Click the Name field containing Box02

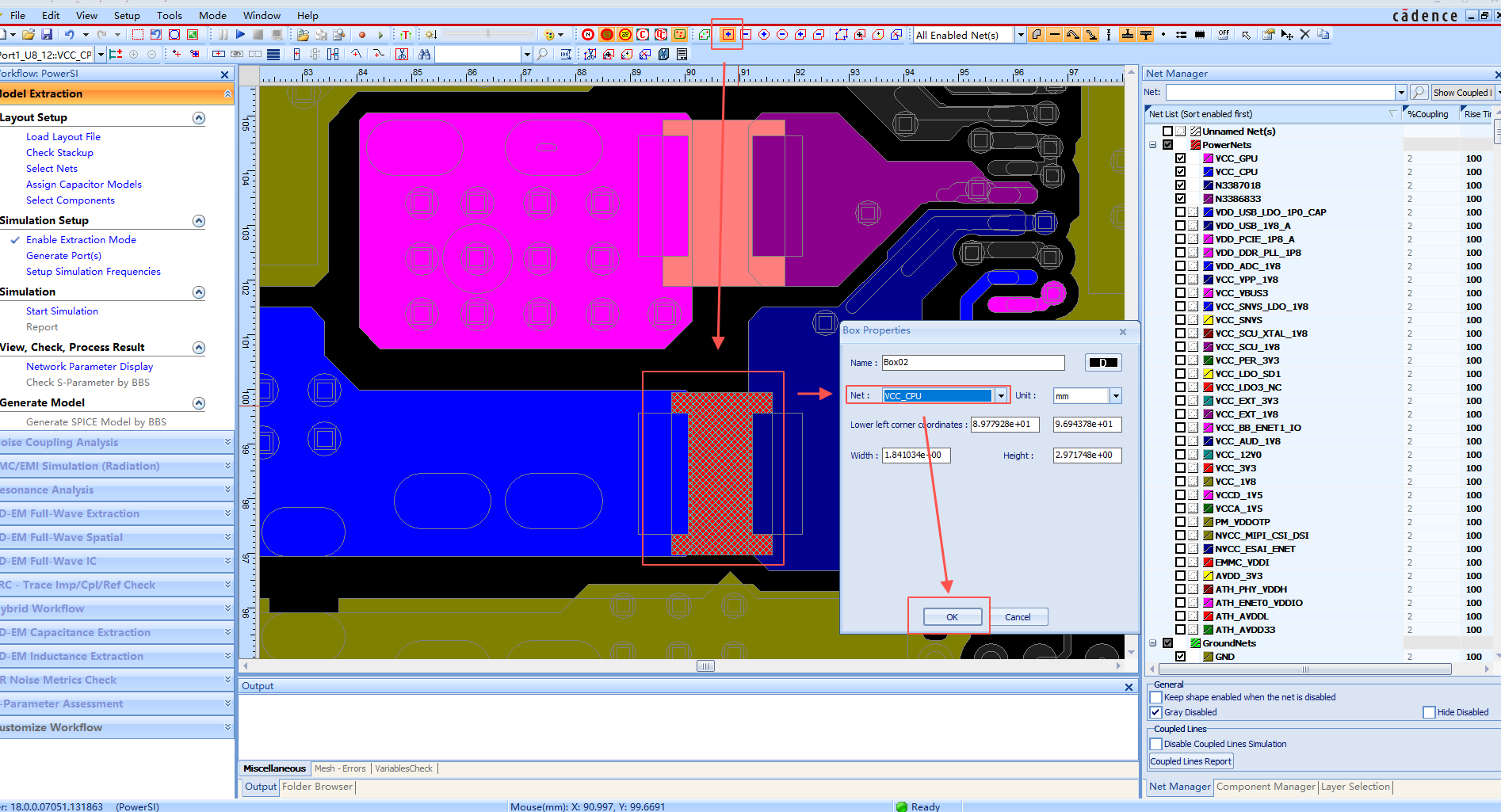(973, 363)
